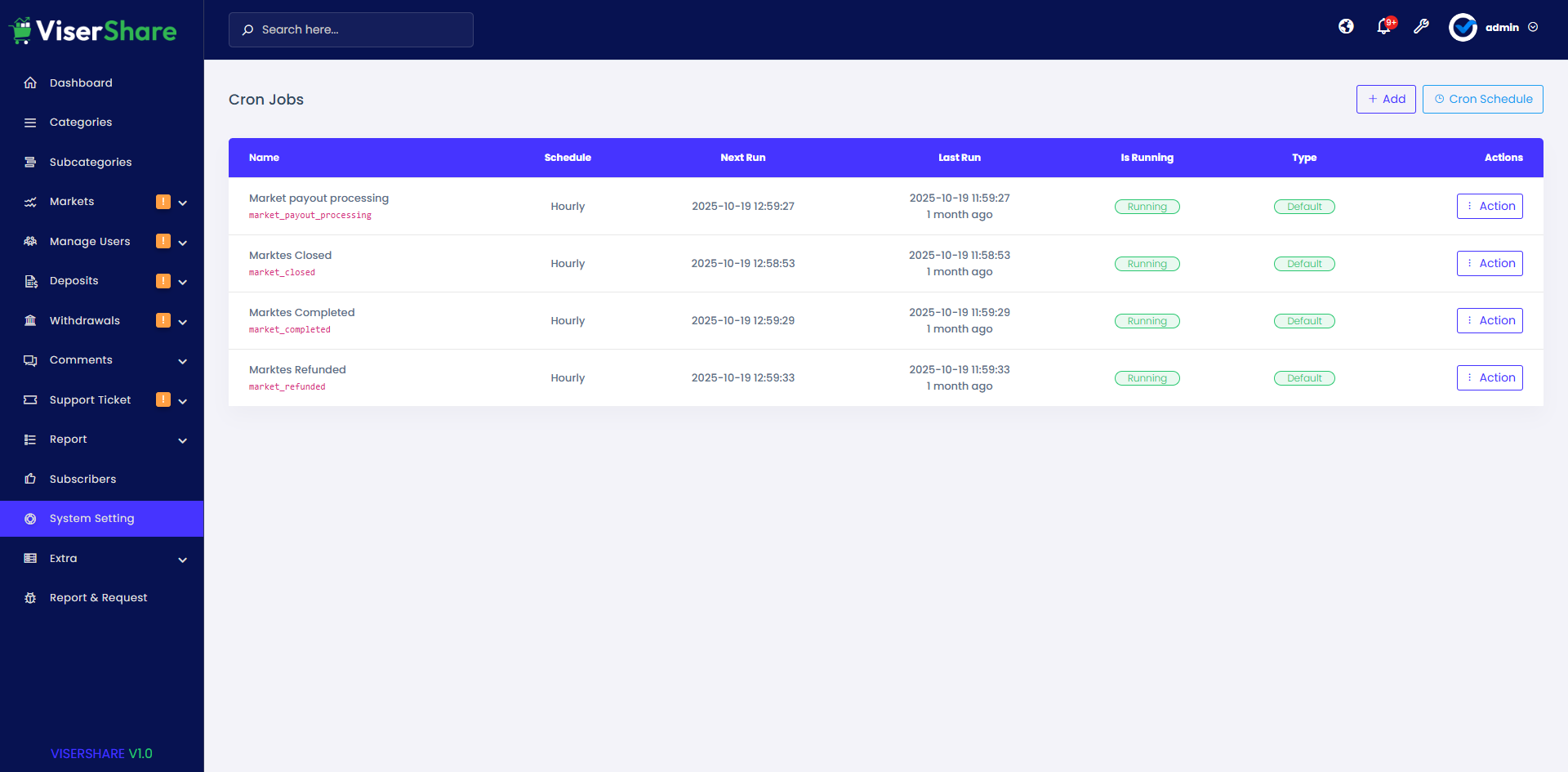Click the Next Run column header
1568x772 pixels.
click(743, 158)
